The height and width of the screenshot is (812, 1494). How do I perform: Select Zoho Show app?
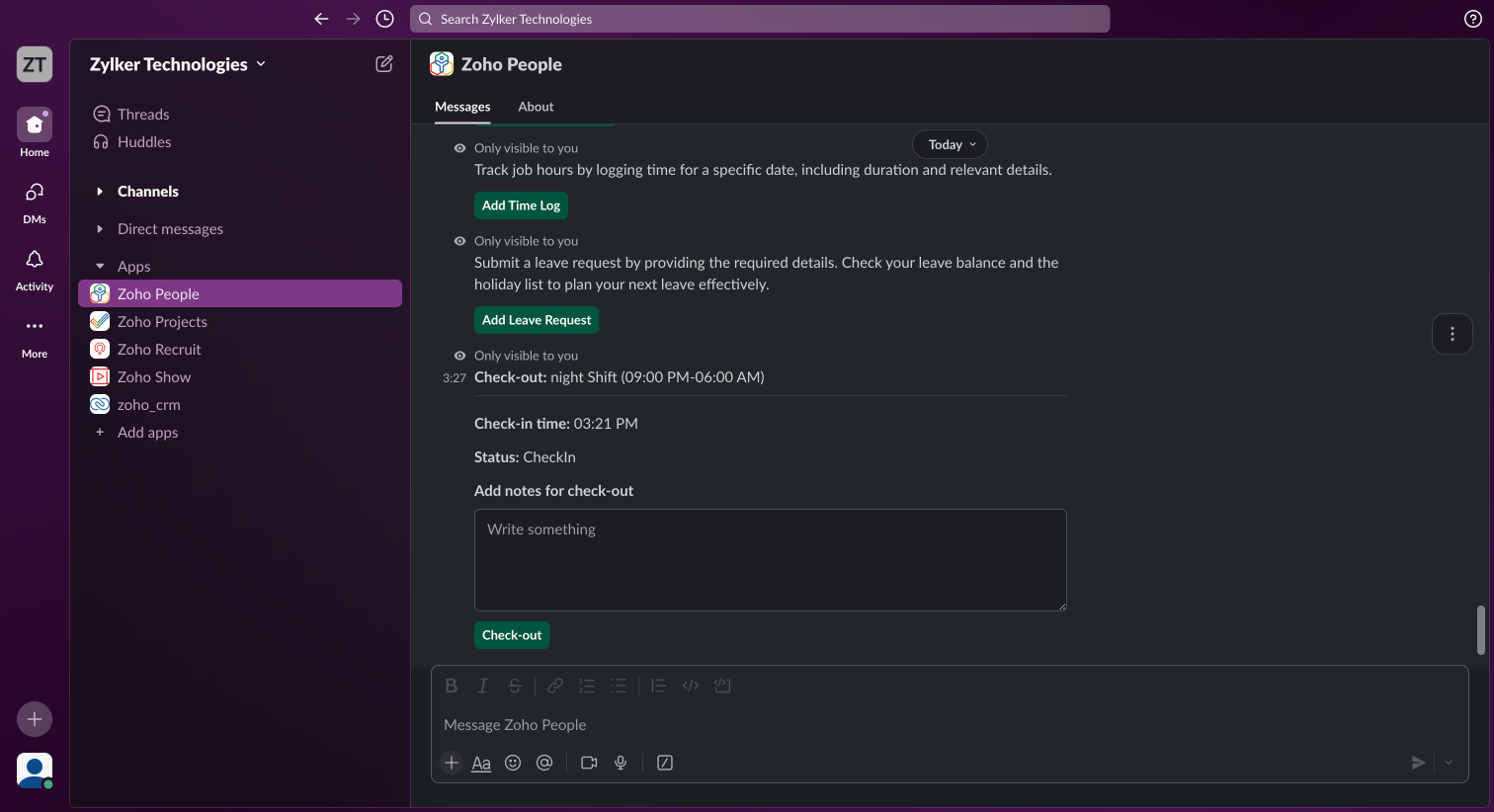point(240,377)
